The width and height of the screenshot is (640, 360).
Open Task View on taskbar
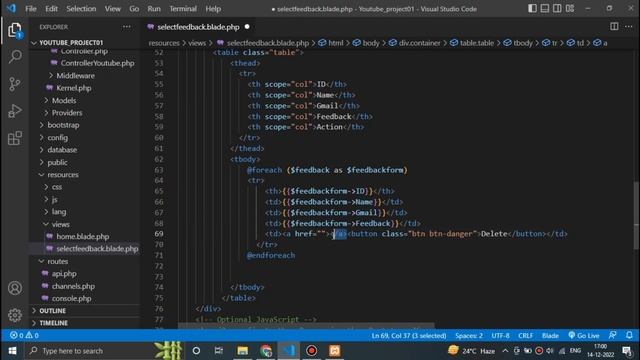[219, 351]
